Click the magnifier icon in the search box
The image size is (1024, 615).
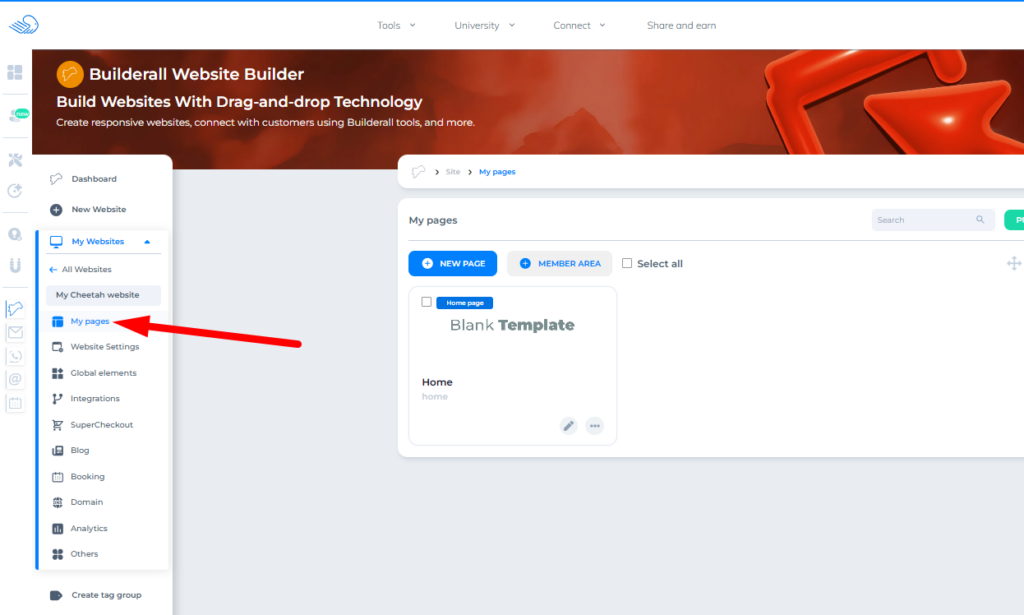click(980, 220)
